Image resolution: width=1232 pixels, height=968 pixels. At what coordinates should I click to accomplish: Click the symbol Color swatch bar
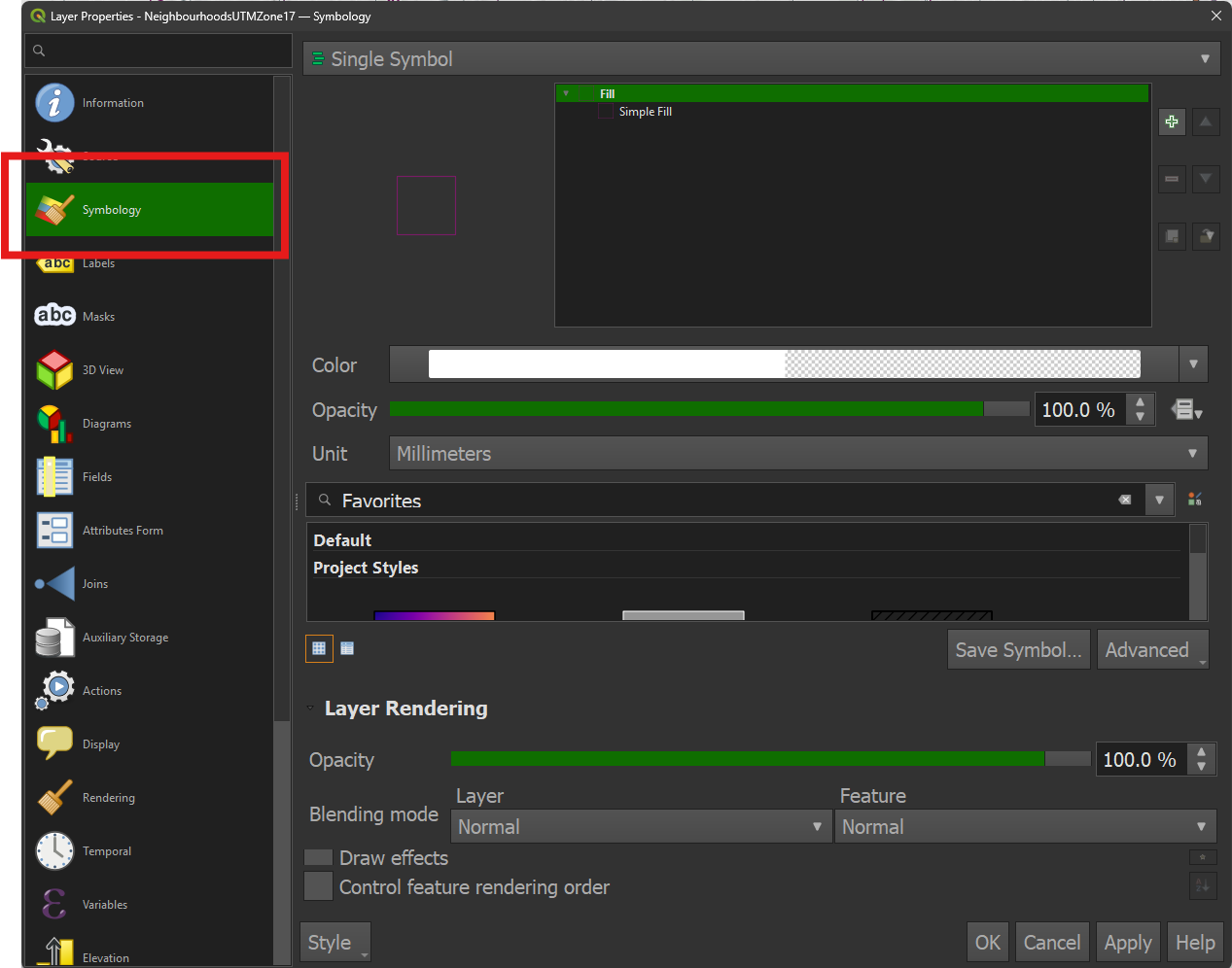click(784, 364)
